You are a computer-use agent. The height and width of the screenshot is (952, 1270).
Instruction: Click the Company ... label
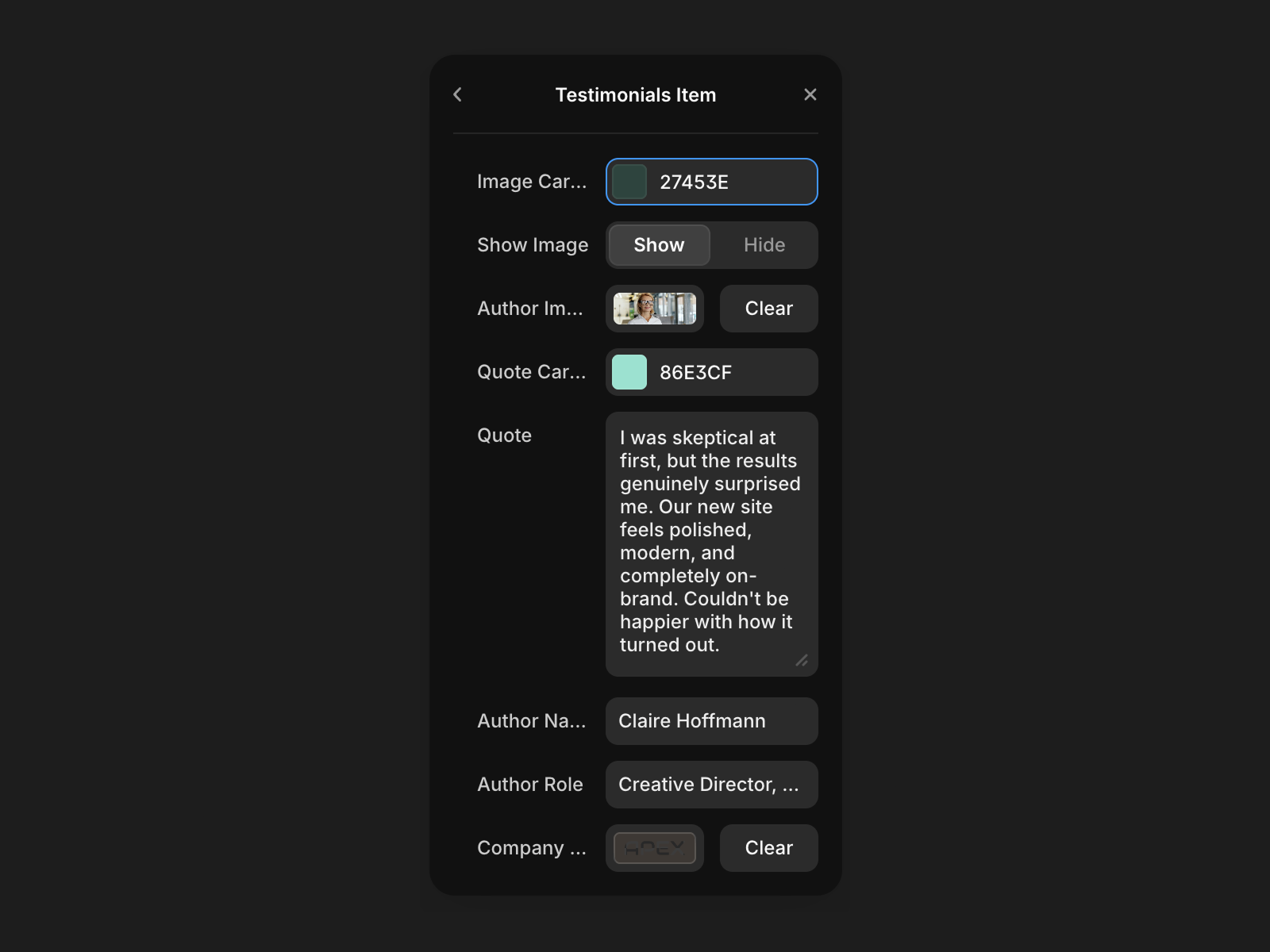(x=532, y=848)
